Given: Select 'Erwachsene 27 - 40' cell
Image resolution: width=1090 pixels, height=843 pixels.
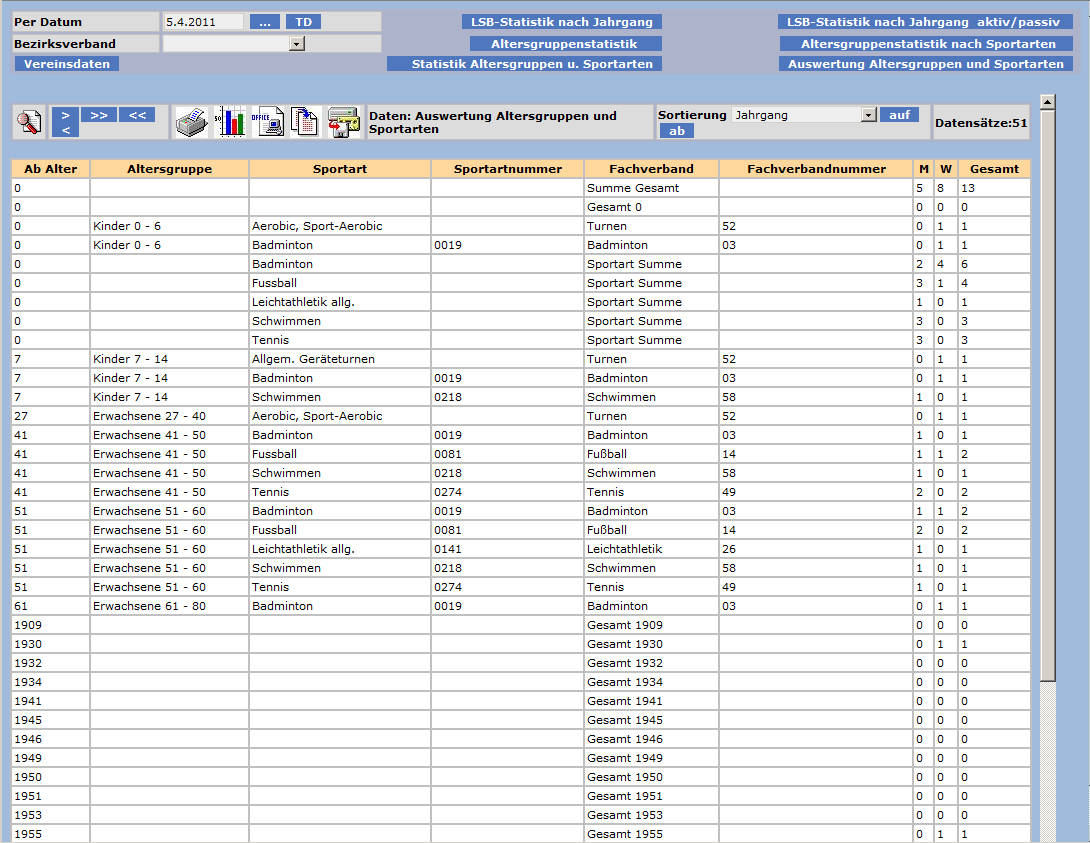Looking at the screenshot, I should (x=170, y=416).
